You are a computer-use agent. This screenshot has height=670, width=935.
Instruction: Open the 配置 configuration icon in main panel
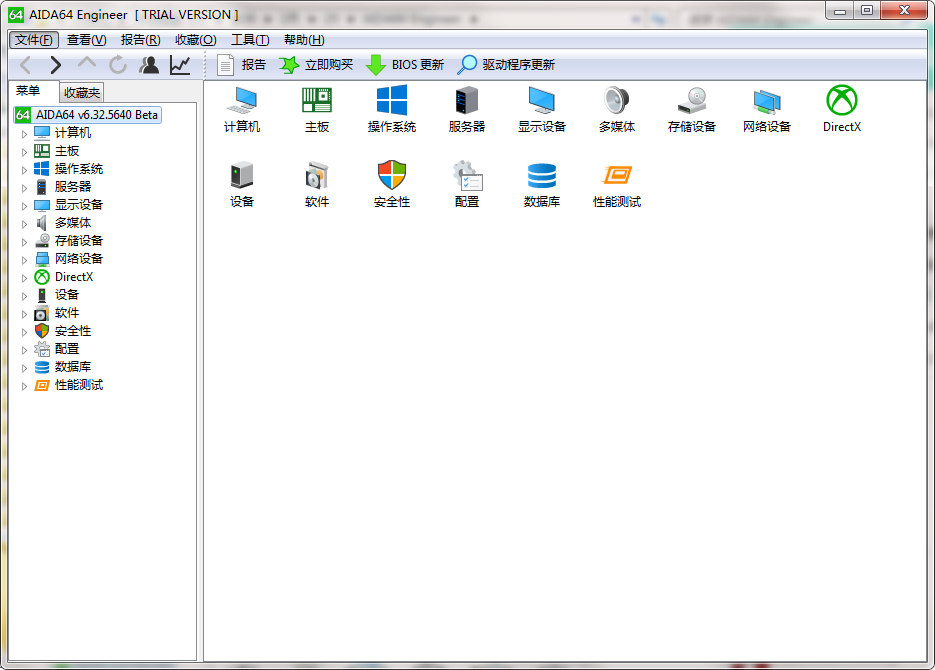[467, 185]
